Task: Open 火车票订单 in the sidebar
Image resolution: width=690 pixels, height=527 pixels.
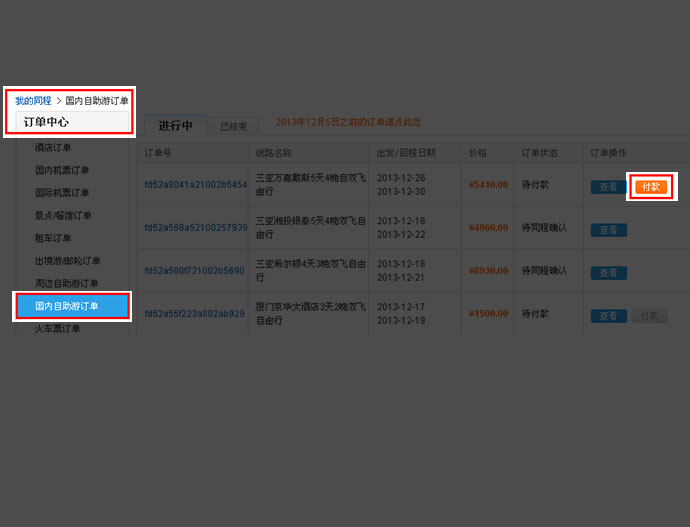Action: [58, 328]
